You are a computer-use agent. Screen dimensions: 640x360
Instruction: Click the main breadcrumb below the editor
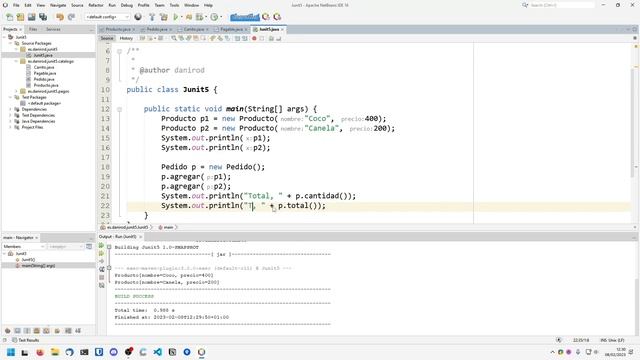(168, 227)
